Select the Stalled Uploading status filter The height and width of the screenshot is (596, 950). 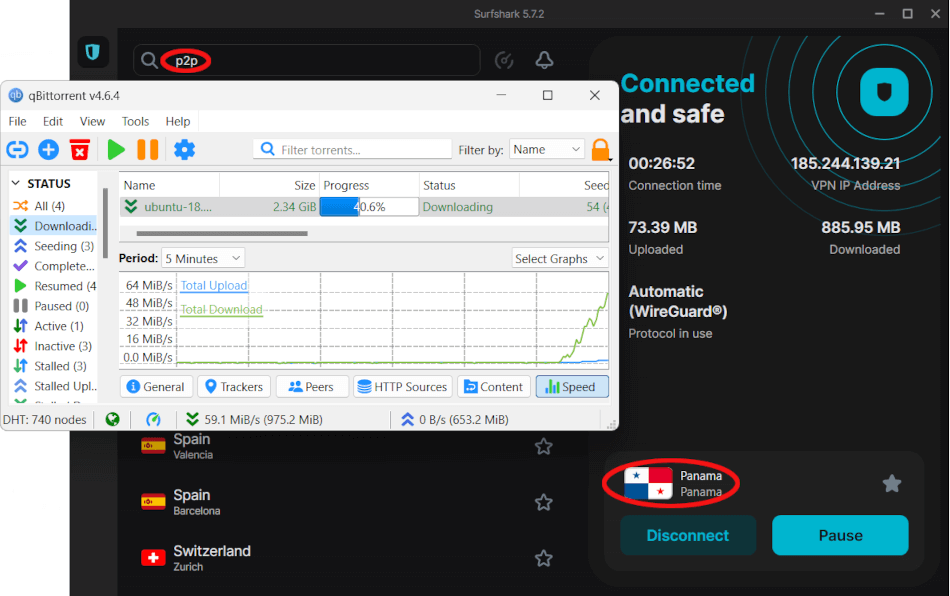53,386
